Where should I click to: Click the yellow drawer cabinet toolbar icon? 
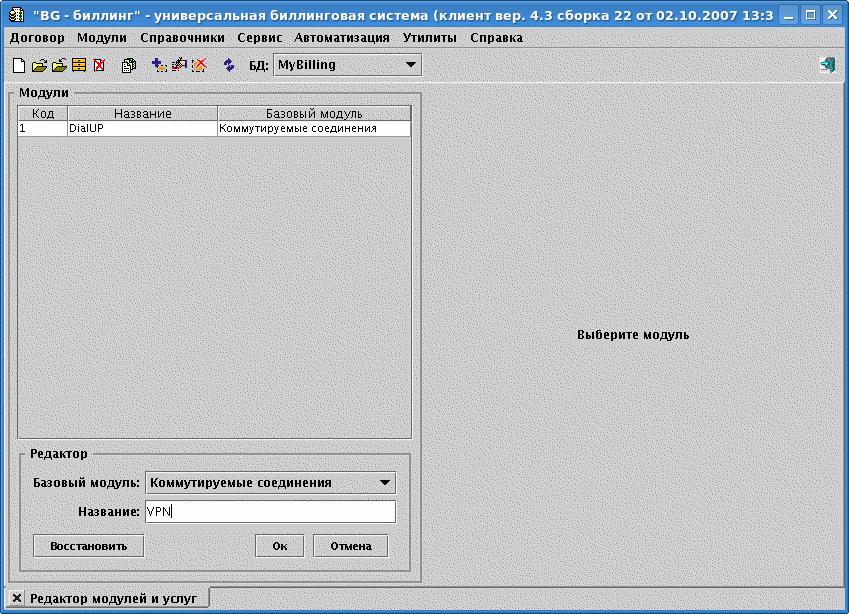tap(79, 65)
